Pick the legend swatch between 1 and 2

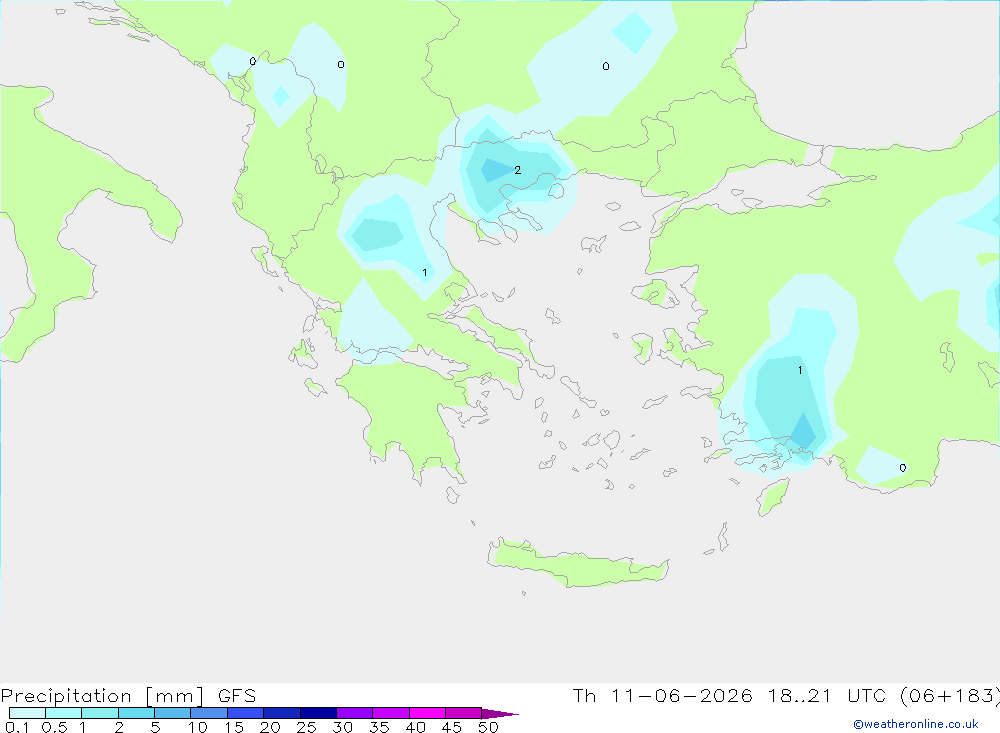click(x=100, y=713)
